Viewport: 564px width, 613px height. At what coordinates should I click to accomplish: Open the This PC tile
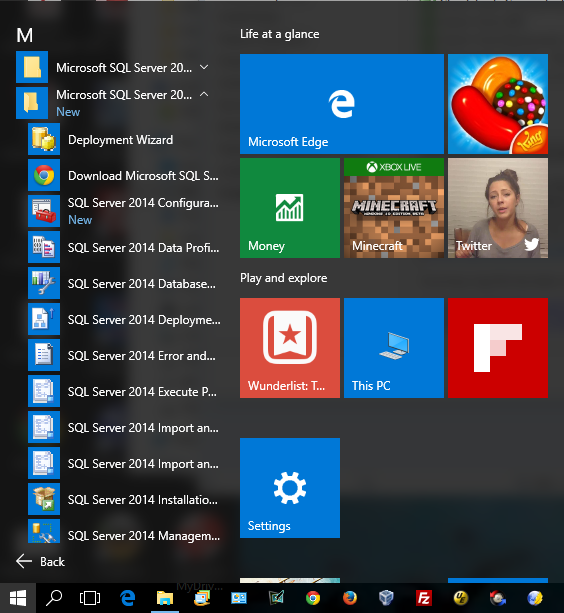[394, 348]
